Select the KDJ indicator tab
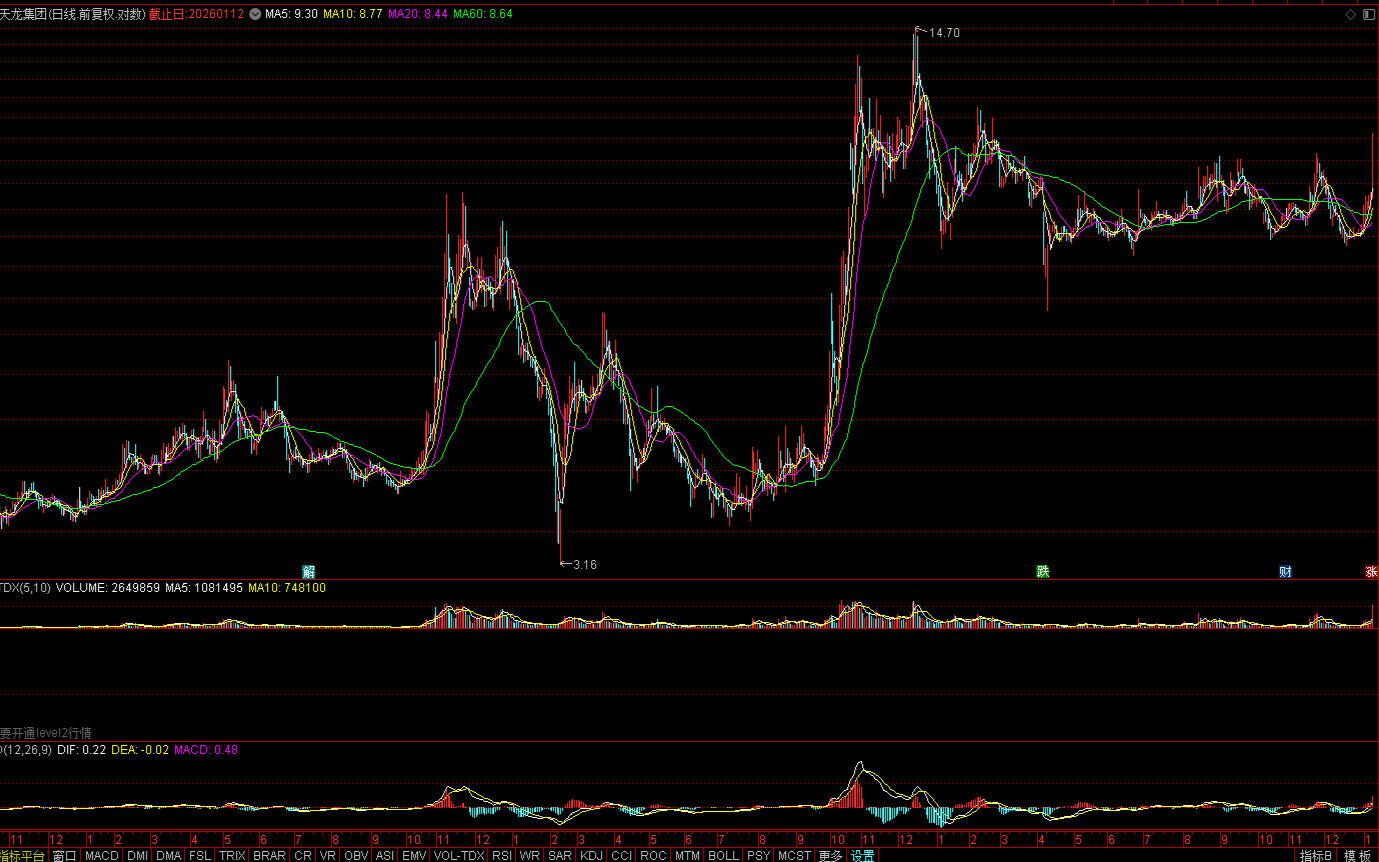The height and width of the screenshot is (862, 1379). tap(591, 855)
